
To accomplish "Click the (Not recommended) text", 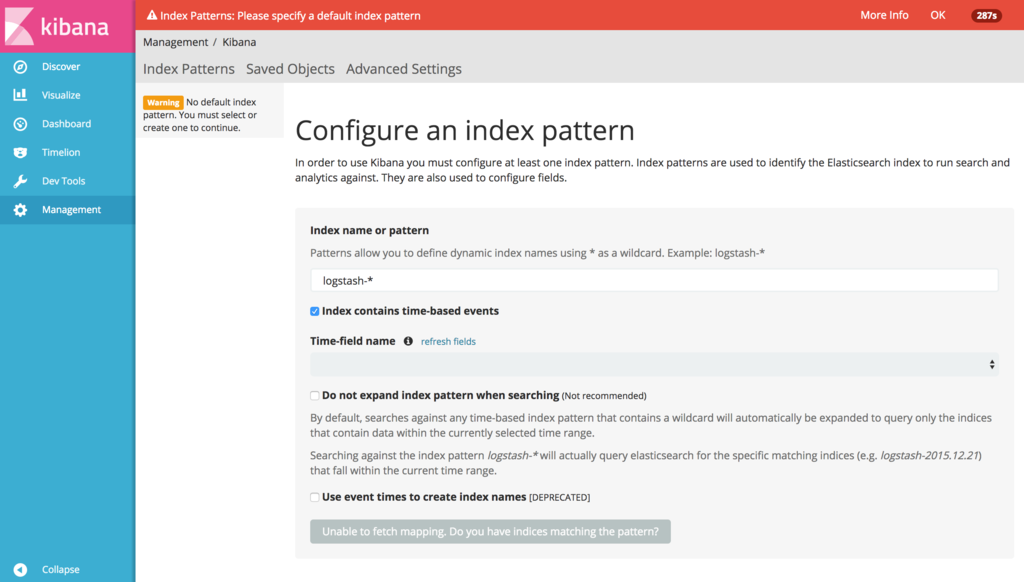I will click(x=604, y=396).
